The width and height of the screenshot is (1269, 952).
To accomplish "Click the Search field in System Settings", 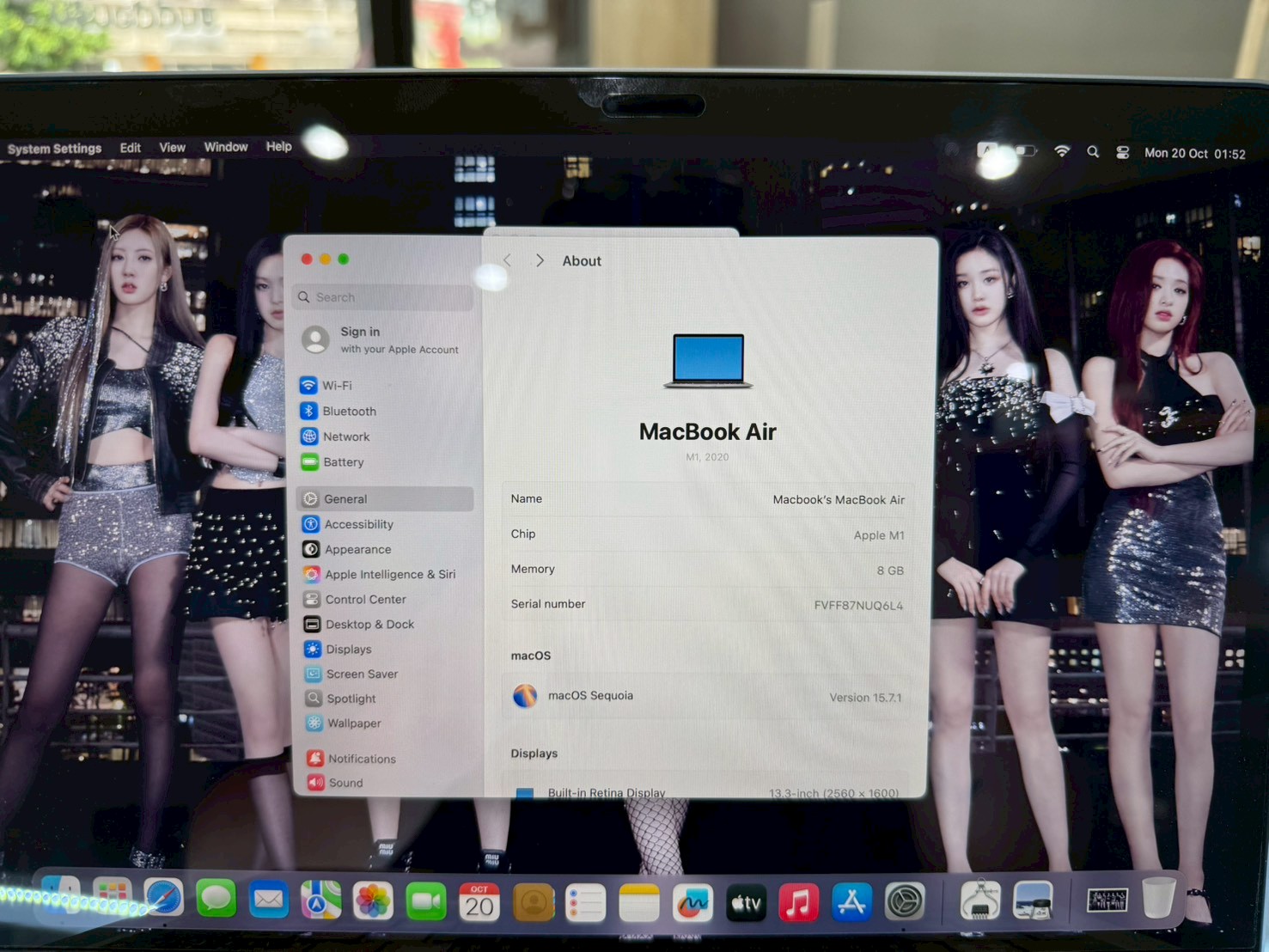I will (x=381, y=296).
